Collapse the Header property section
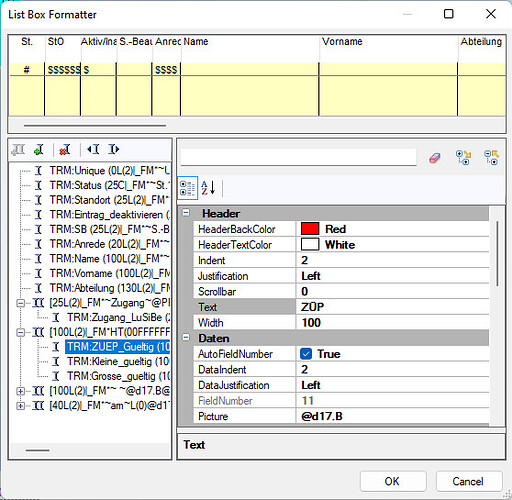Viewport: 512px width, 500px height. 186,213
